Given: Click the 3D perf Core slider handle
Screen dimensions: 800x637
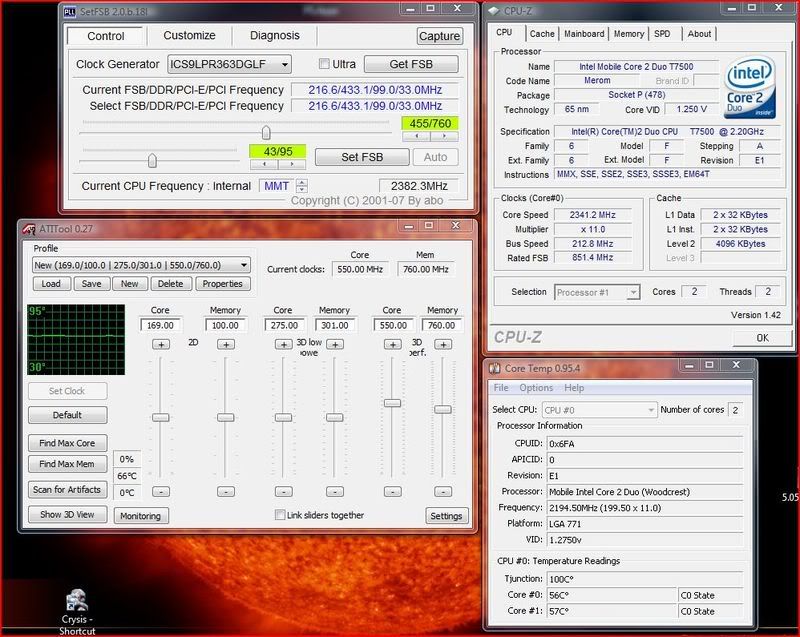Looking at the screenshot, I should tap(392, 403).
